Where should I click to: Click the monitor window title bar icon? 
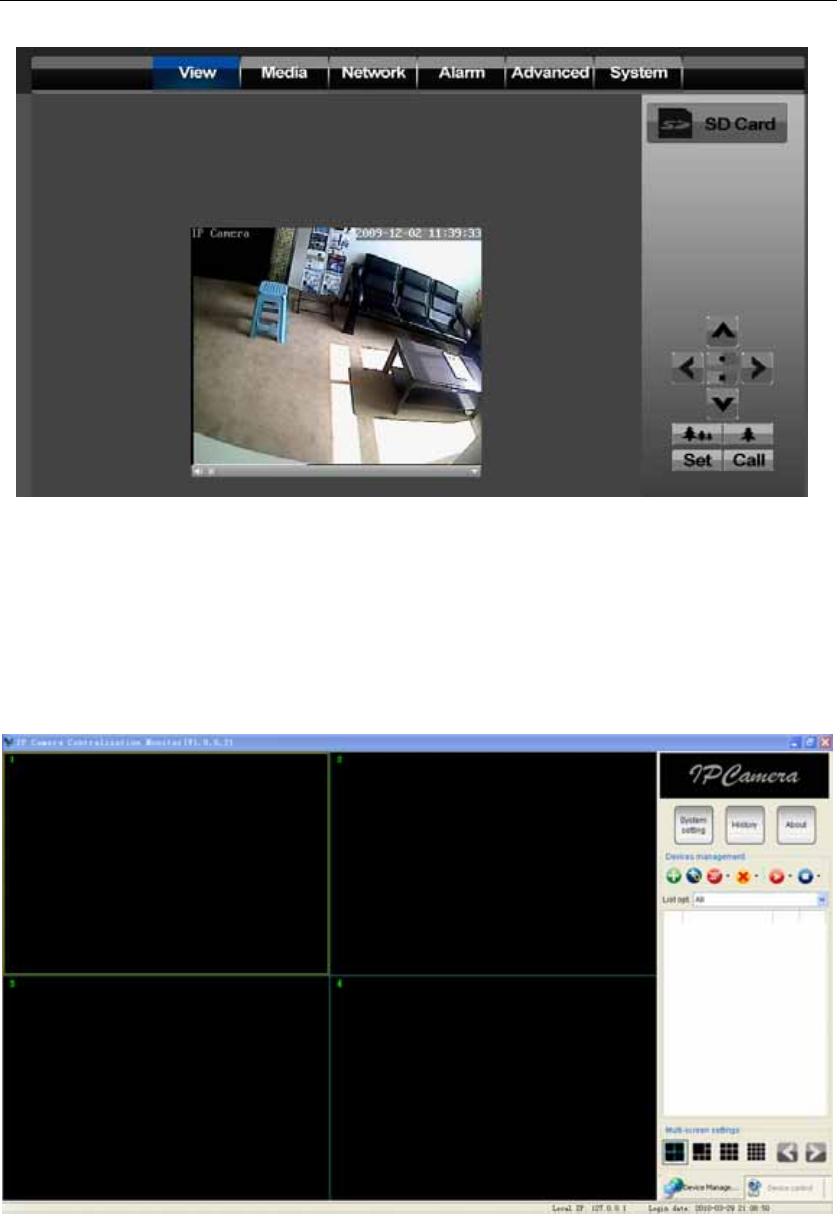click(9, 742)
